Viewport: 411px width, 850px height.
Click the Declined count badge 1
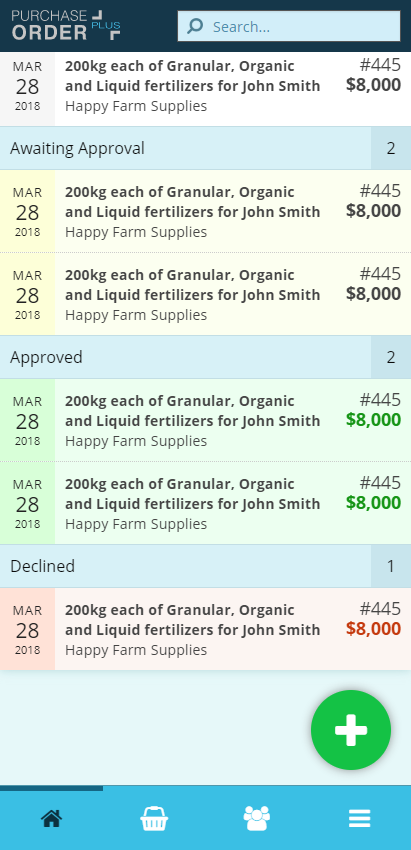click(x=391, y=566)
